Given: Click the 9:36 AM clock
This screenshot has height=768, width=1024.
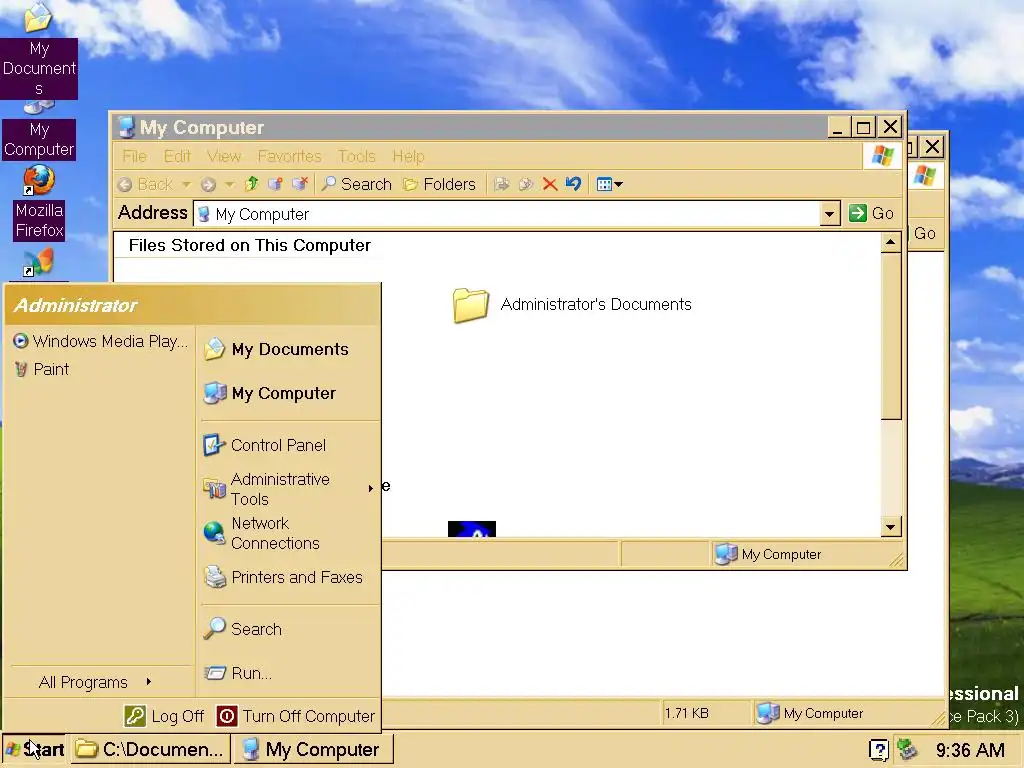Looking at the screenshot, I should pos(970,750).
